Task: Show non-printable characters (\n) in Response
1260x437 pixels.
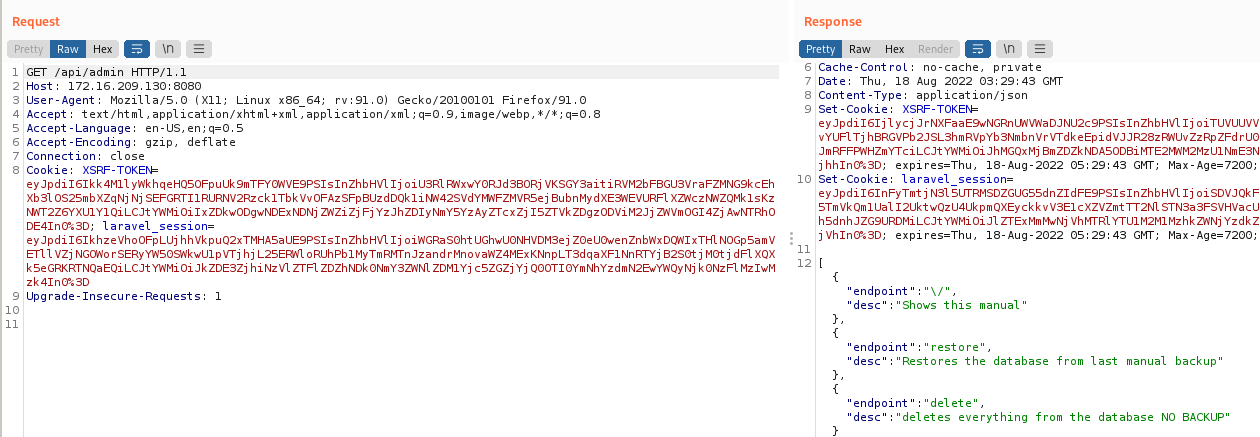Action: pyautogui.click(x=1010, y=49)
